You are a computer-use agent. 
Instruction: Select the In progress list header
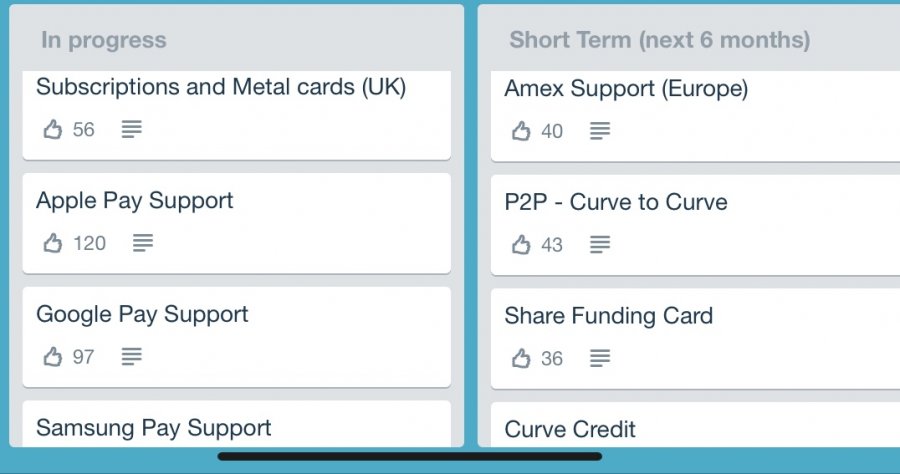[x=104, y=41]
